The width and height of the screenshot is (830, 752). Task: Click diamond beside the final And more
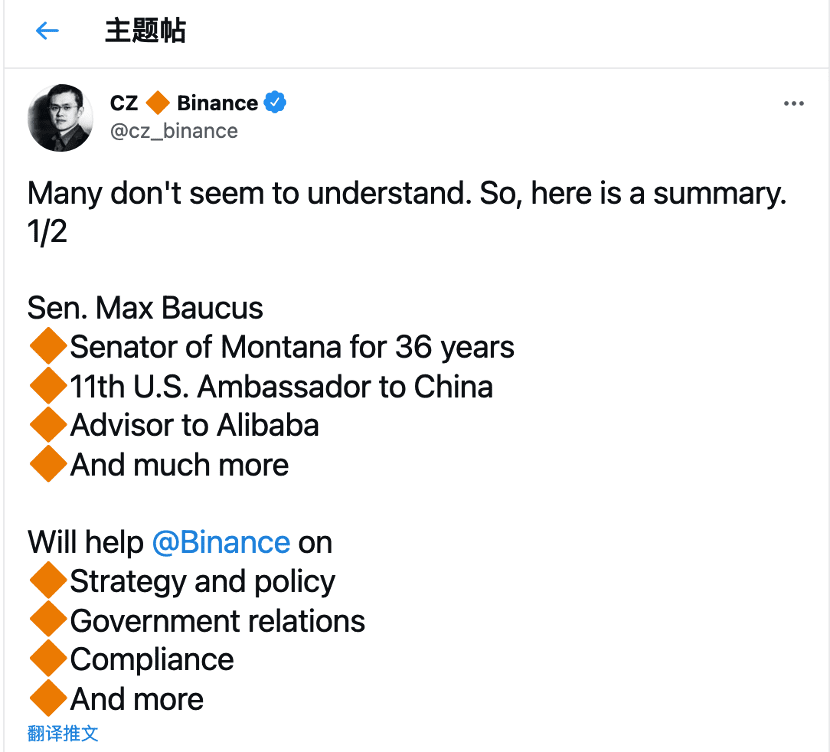(48, 698)
